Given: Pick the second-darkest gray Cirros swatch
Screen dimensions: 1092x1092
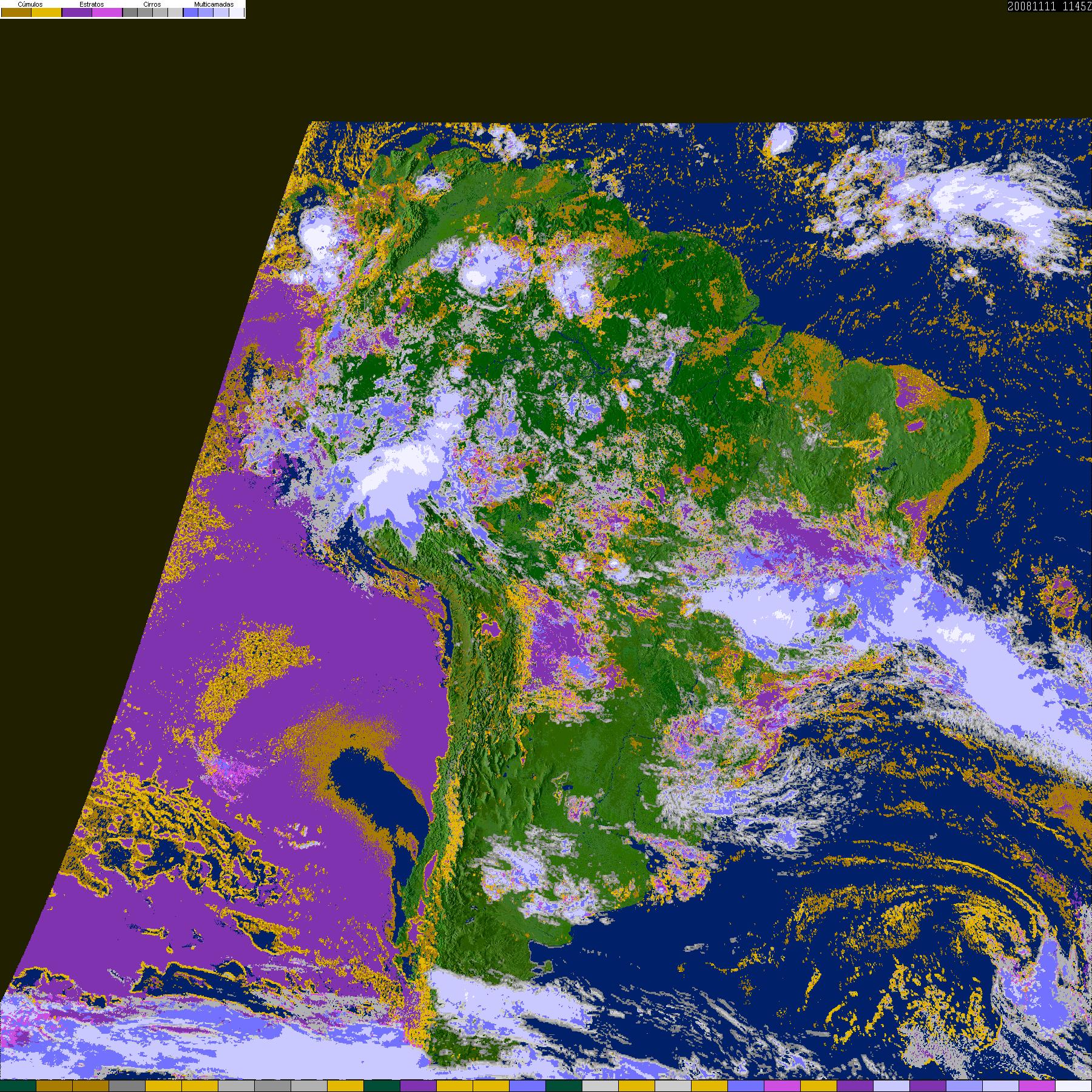Looking at the screenshot, I should tap(145, 12).
